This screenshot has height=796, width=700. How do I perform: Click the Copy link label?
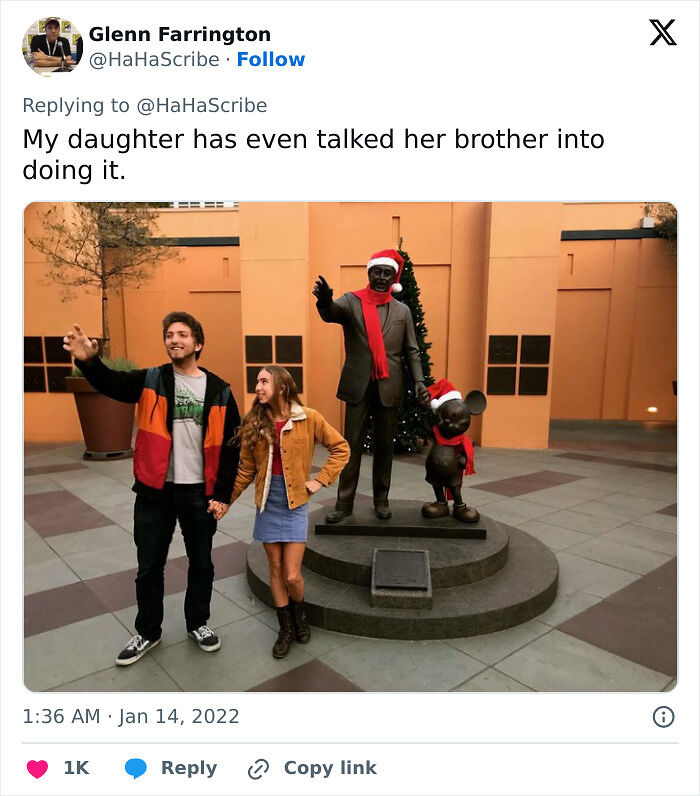(x=330, y=768)
